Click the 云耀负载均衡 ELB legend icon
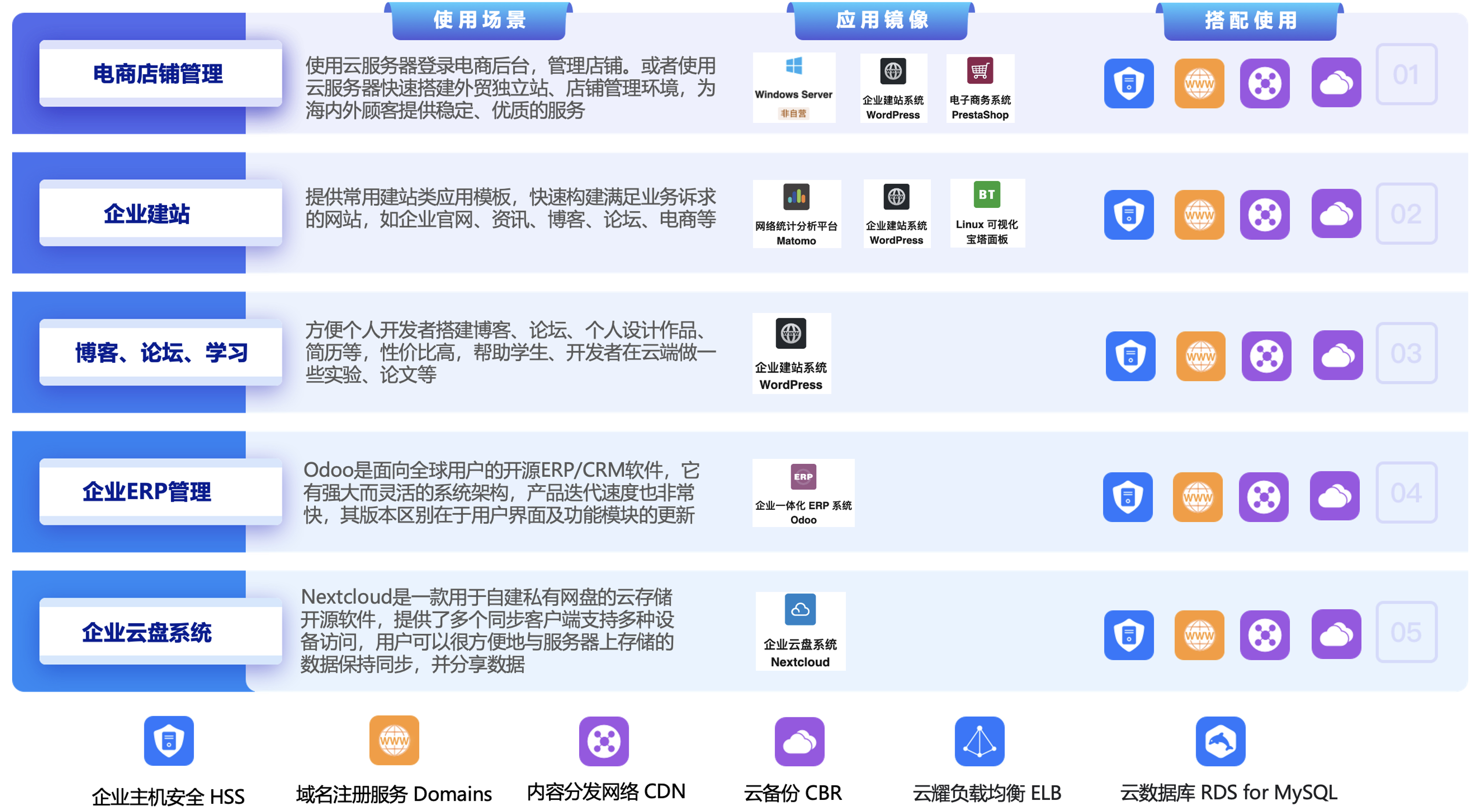 tap(979, 741)
